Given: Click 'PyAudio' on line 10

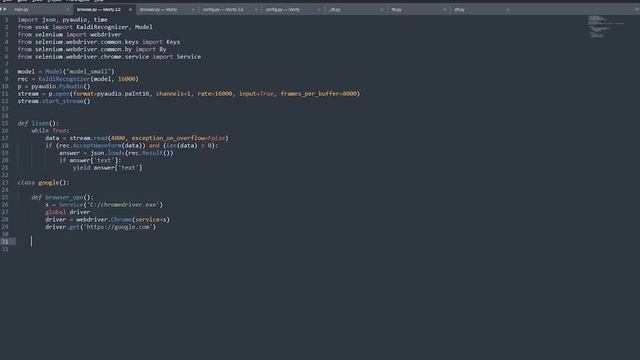Looking at the screenshot, I should pos(71,87).
